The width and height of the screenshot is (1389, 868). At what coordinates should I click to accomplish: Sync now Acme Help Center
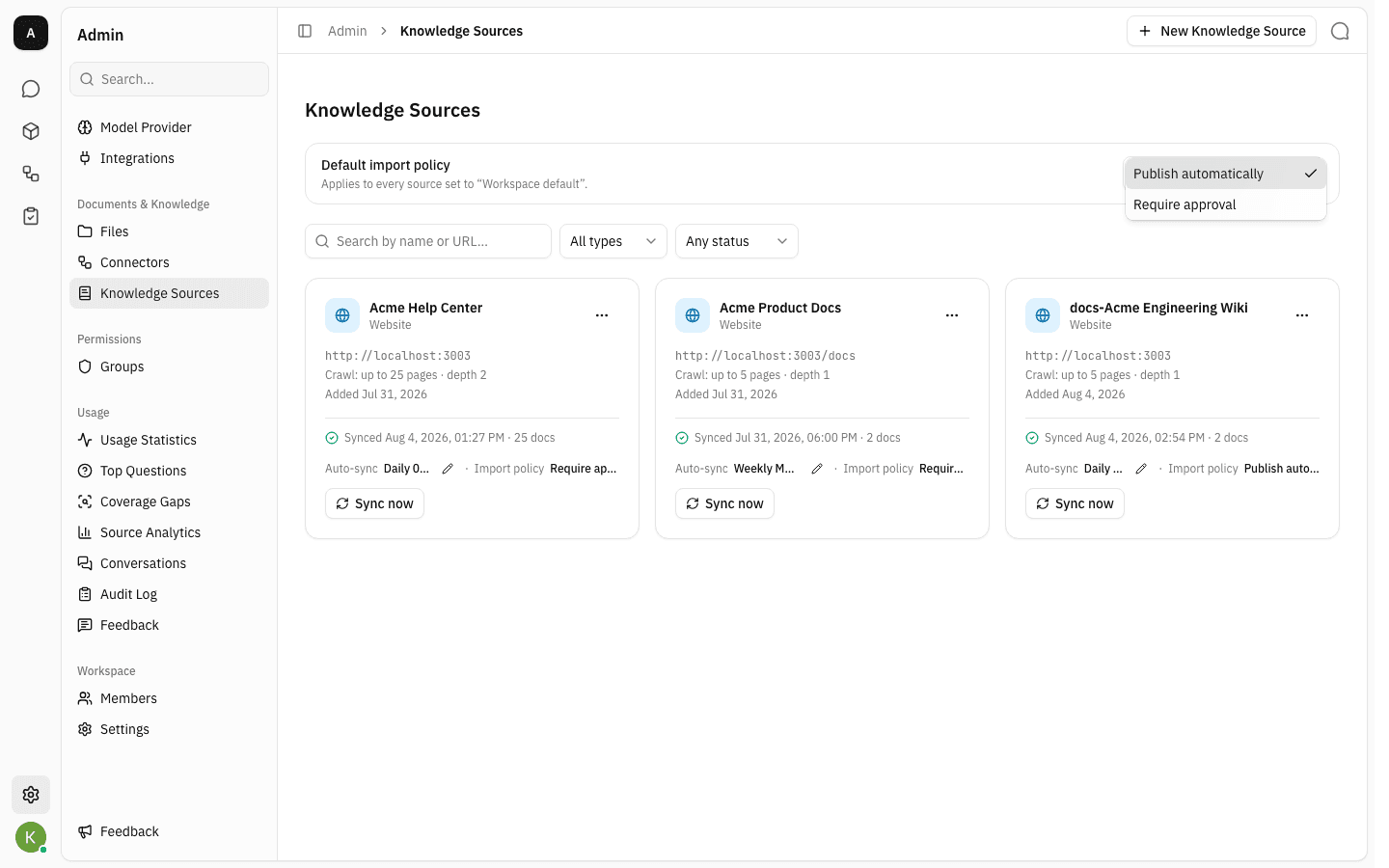pyautogui.click(x=374, y=503)
